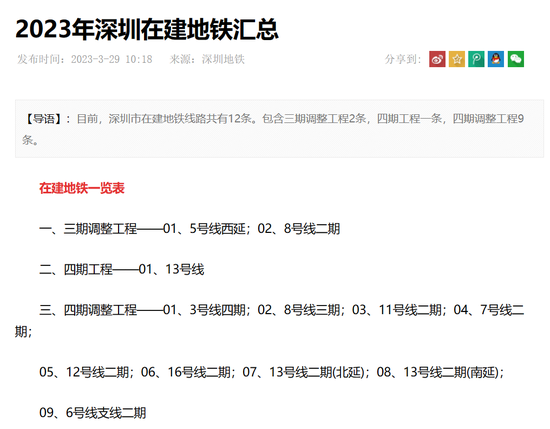Click the line 09、6号线支线二期
This screenshot has width=550, height=429.
click(x=93, y=413)
